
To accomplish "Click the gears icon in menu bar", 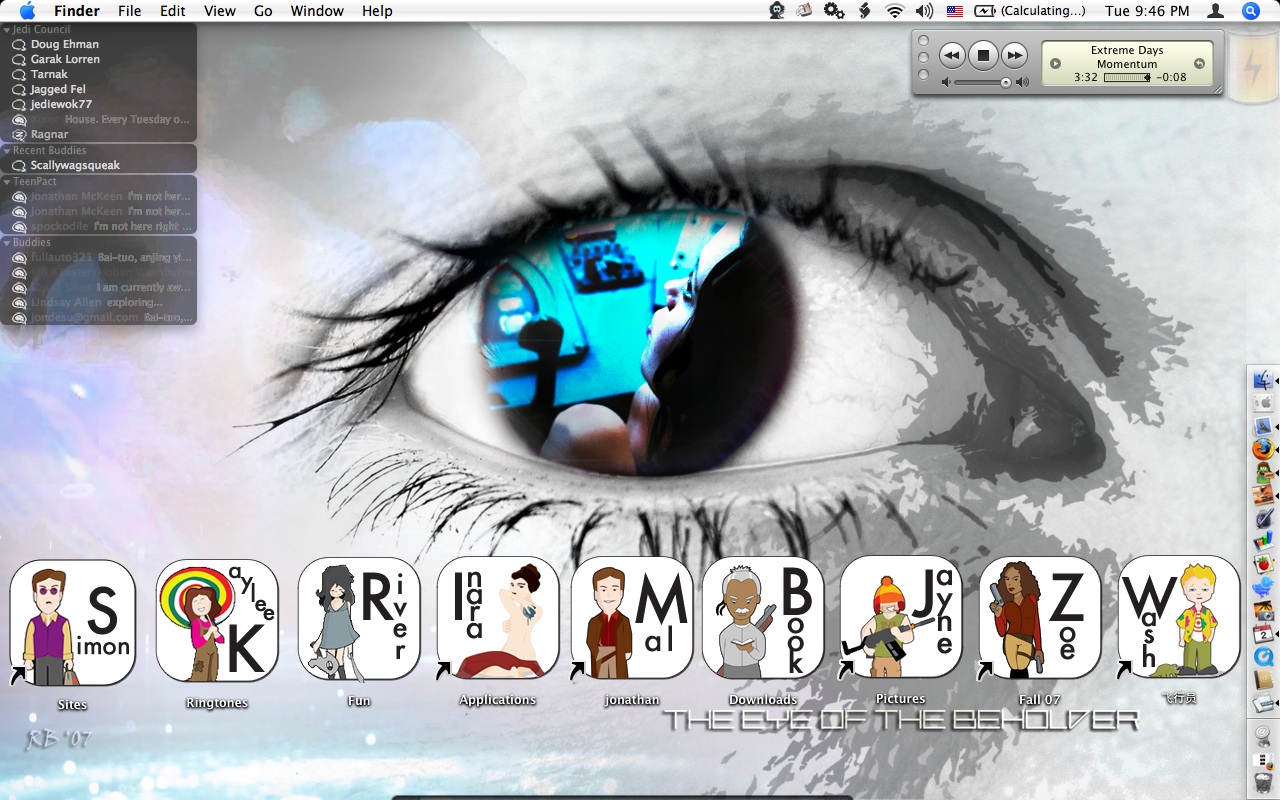I will 834,11.
